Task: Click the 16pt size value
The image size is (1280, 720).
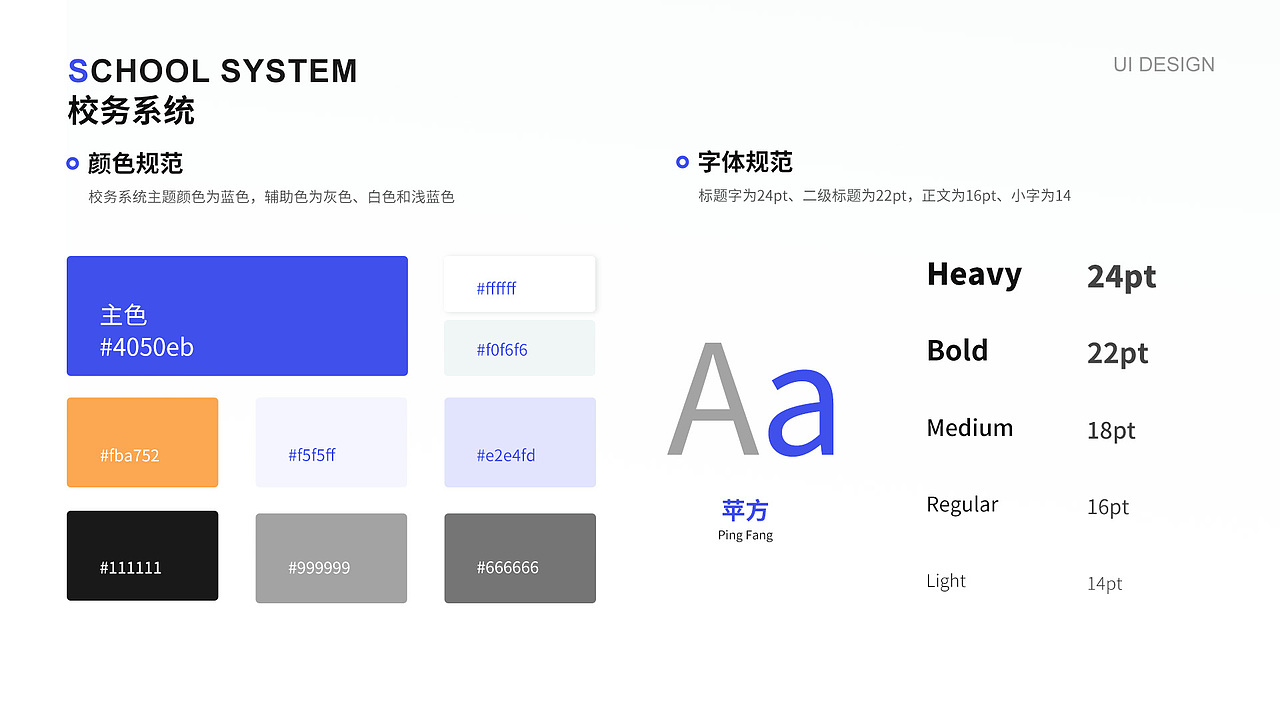Action: click(x=1108, y=507)
